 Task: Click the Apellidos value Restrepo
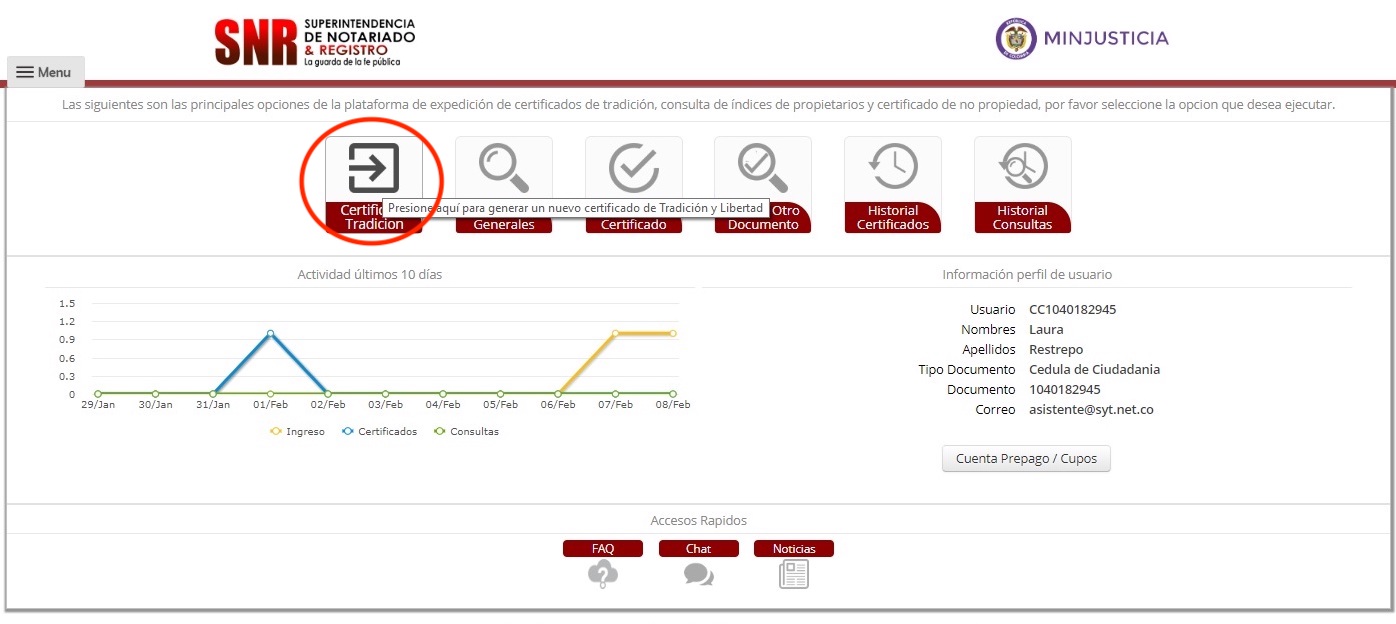(x=1056, y=349)
